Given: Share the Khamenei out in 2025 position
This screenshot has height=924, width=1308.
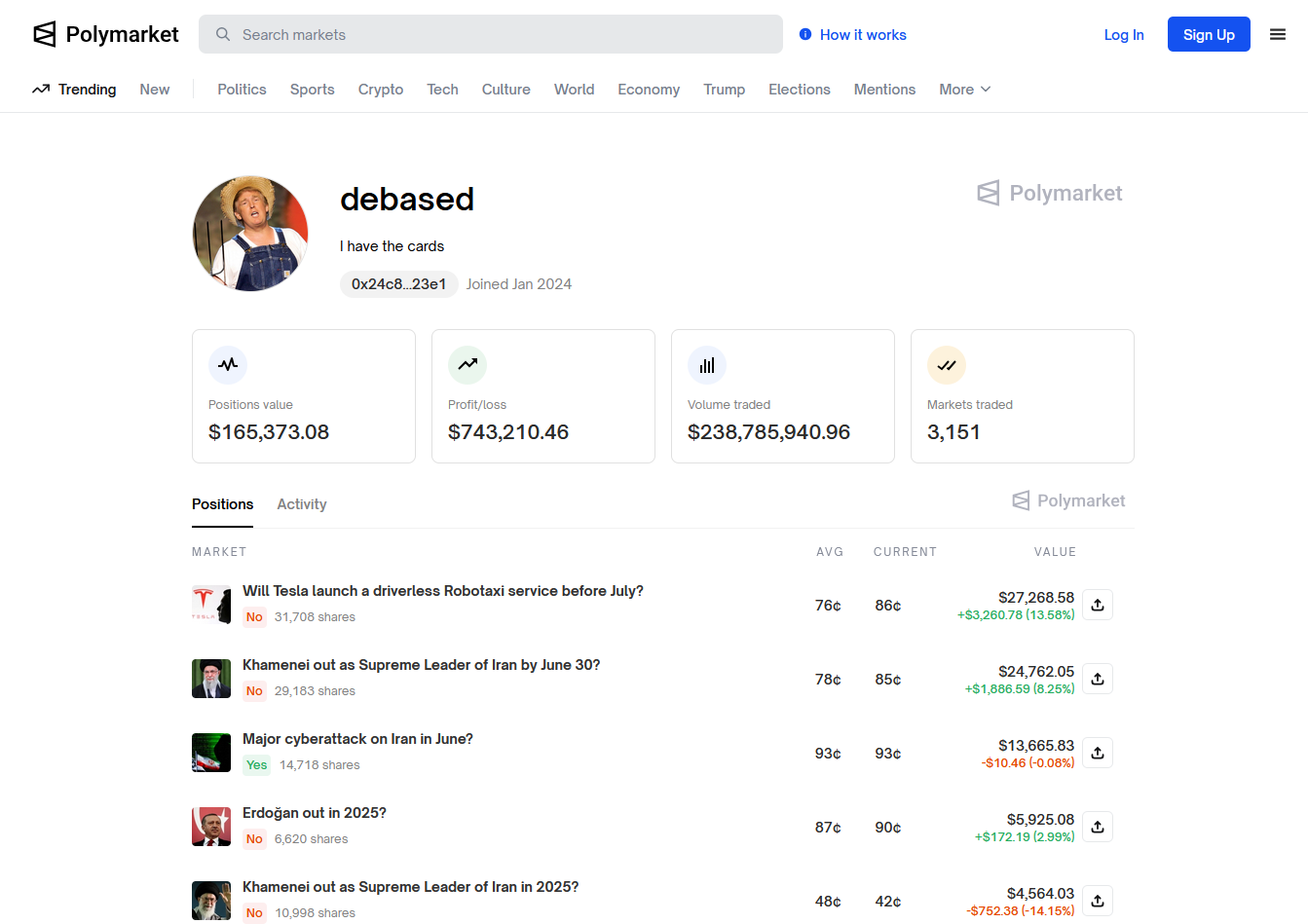Looking at the screenshot, I should point(1098,901).
